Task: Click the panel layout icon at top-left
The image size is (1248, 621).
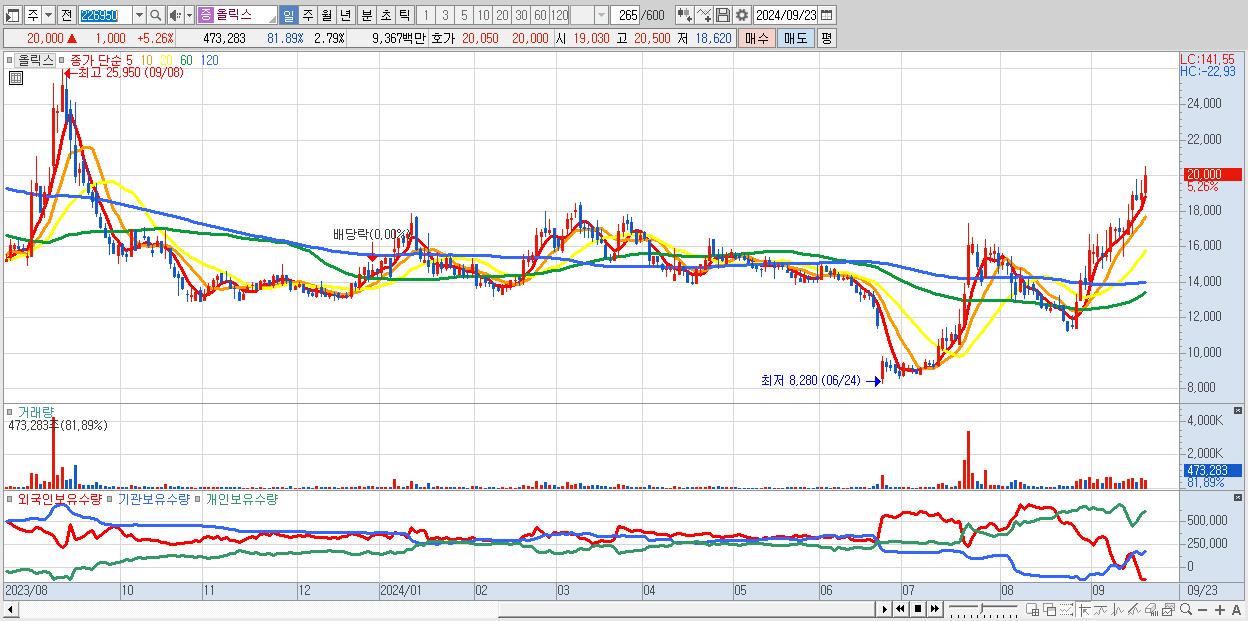Action: point(12,15)
